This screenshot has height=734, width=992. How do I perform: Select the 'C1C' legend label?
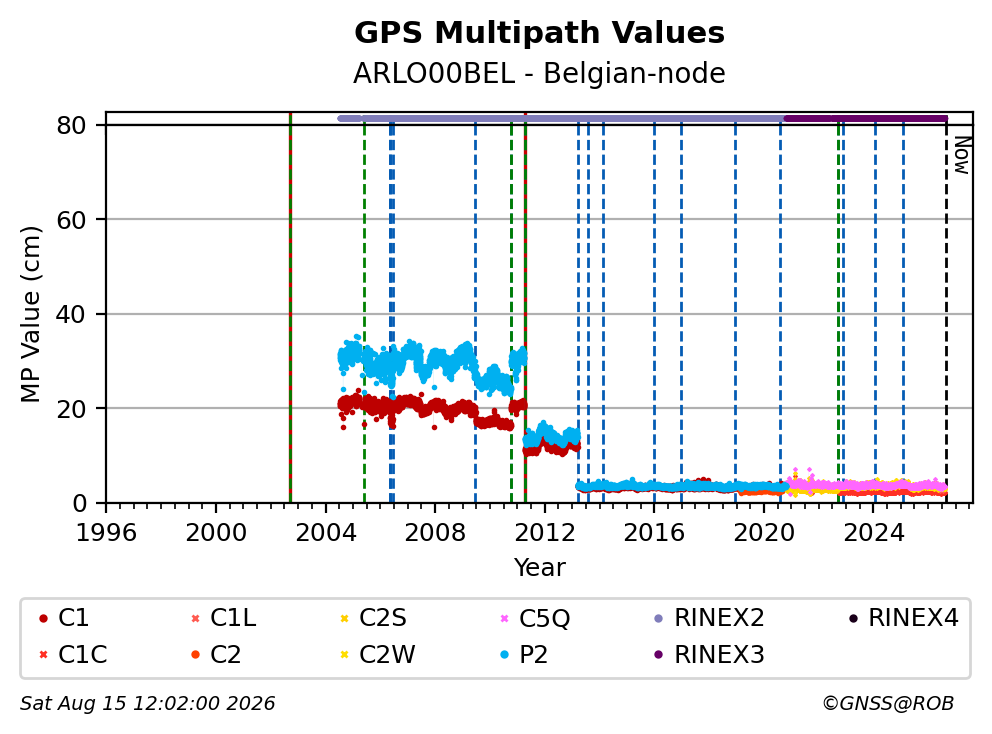coord(82,655)
